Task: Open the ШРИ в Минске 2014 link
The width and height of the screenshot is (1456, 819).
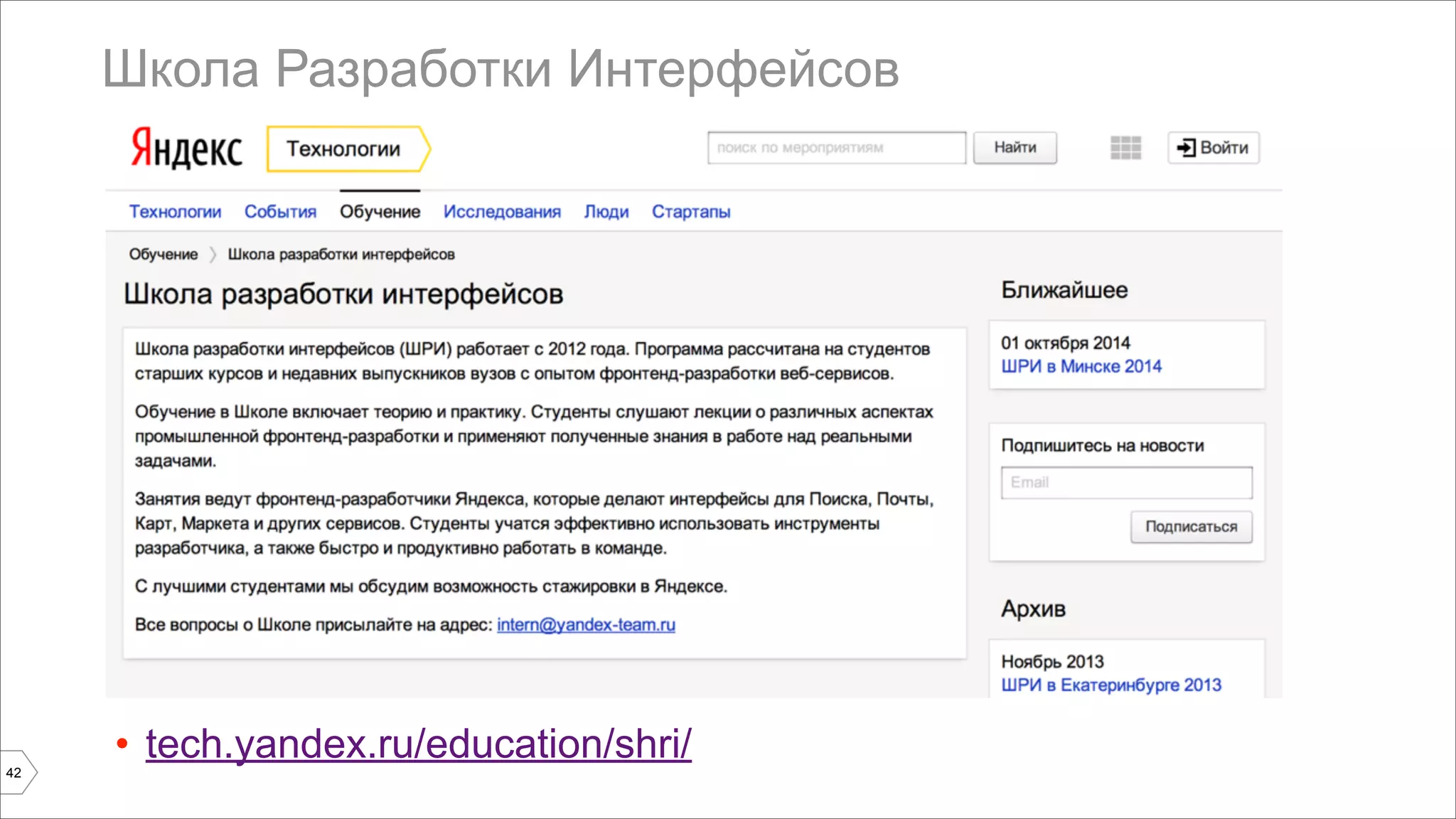Action: (1081, 367)
